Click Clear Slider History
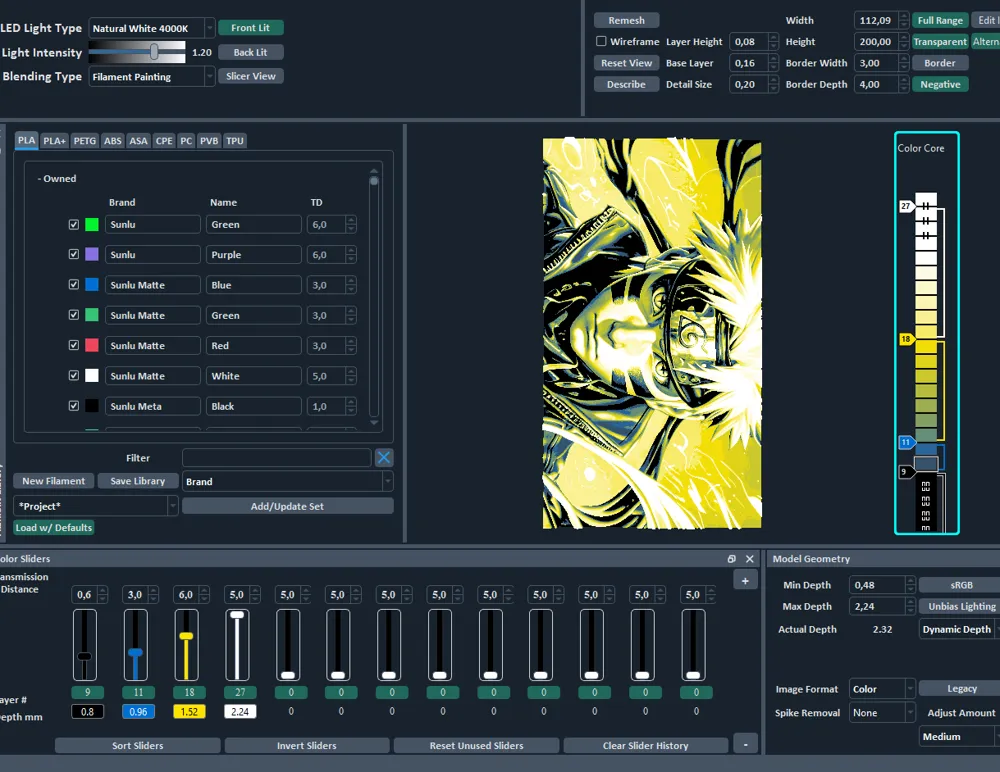This screenshot has height=772, width=1000. (x=645, y=745)
